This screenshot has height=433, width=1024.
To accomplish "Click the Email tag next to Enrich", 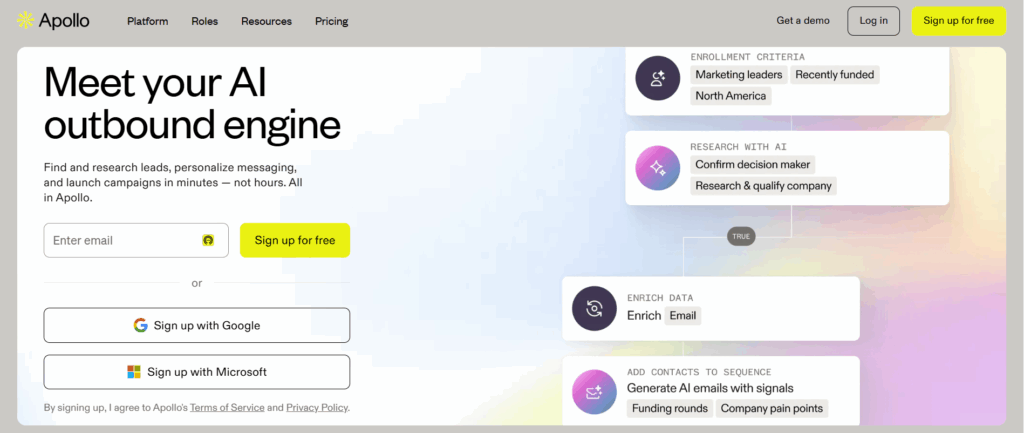I will click(683, 315).
